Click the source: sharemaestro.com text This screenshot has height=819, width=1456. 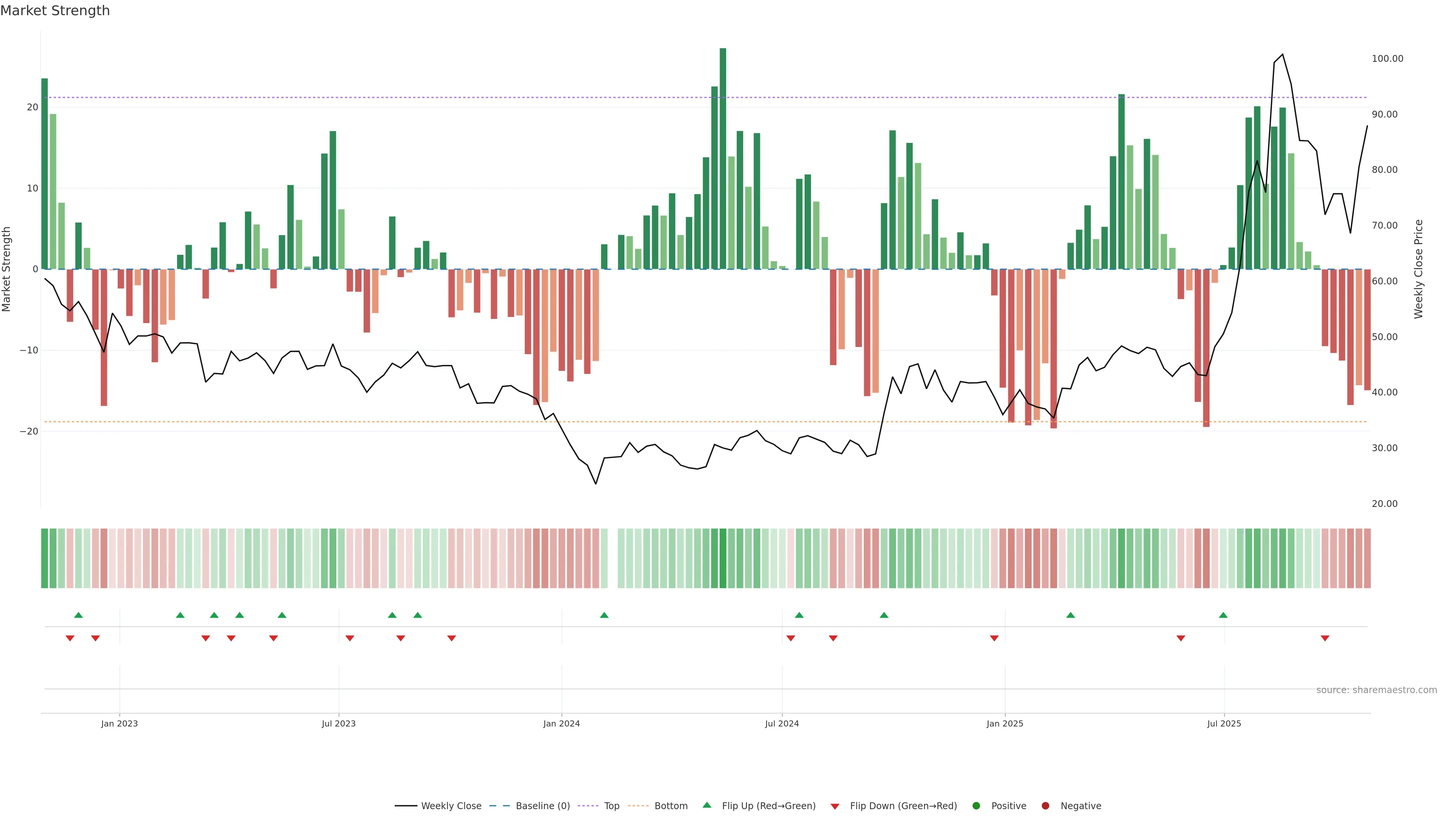click(x=1376, y=690)
